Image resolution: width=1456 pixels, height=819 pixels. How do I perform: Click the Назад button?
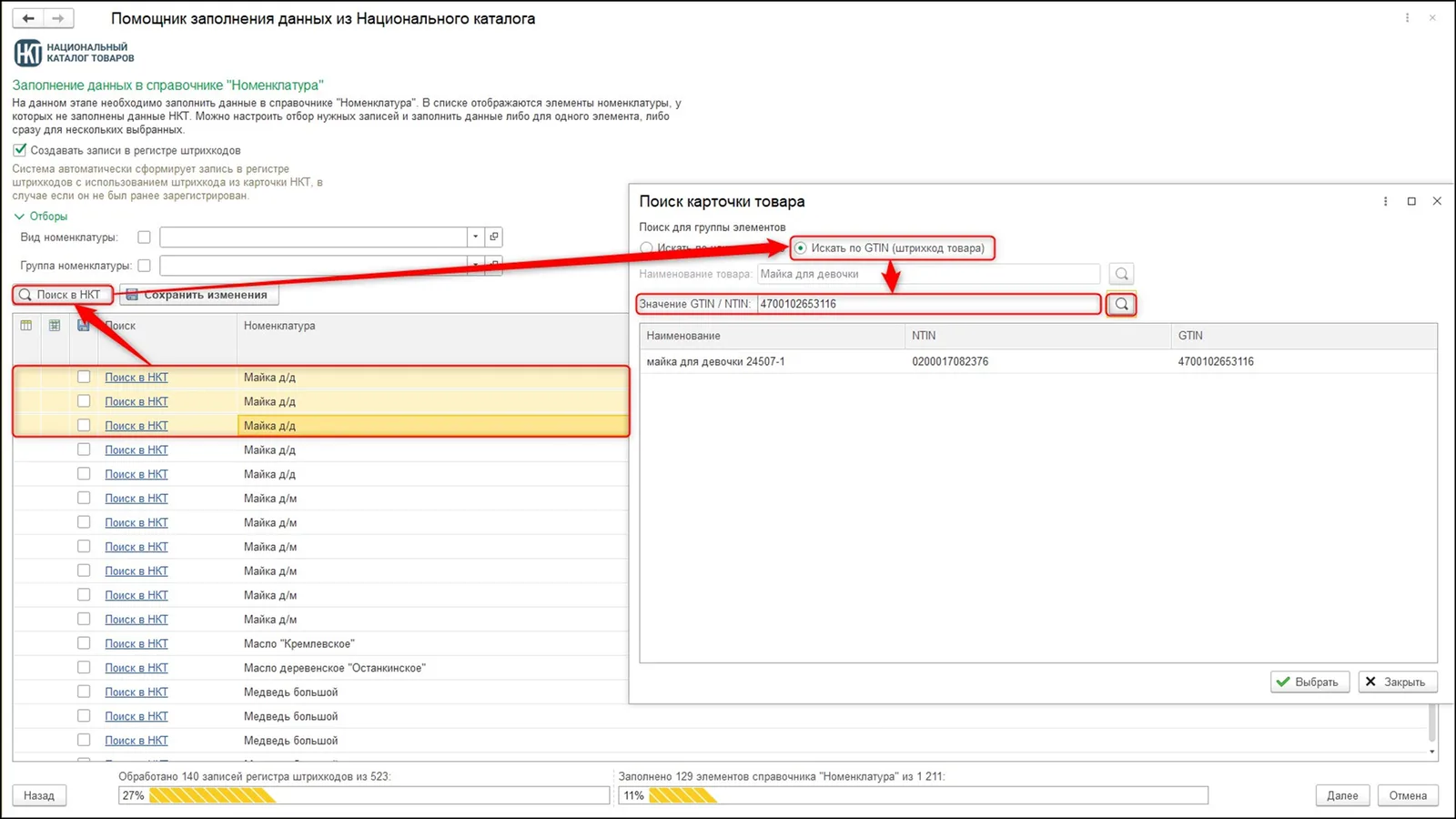point(39,795)
